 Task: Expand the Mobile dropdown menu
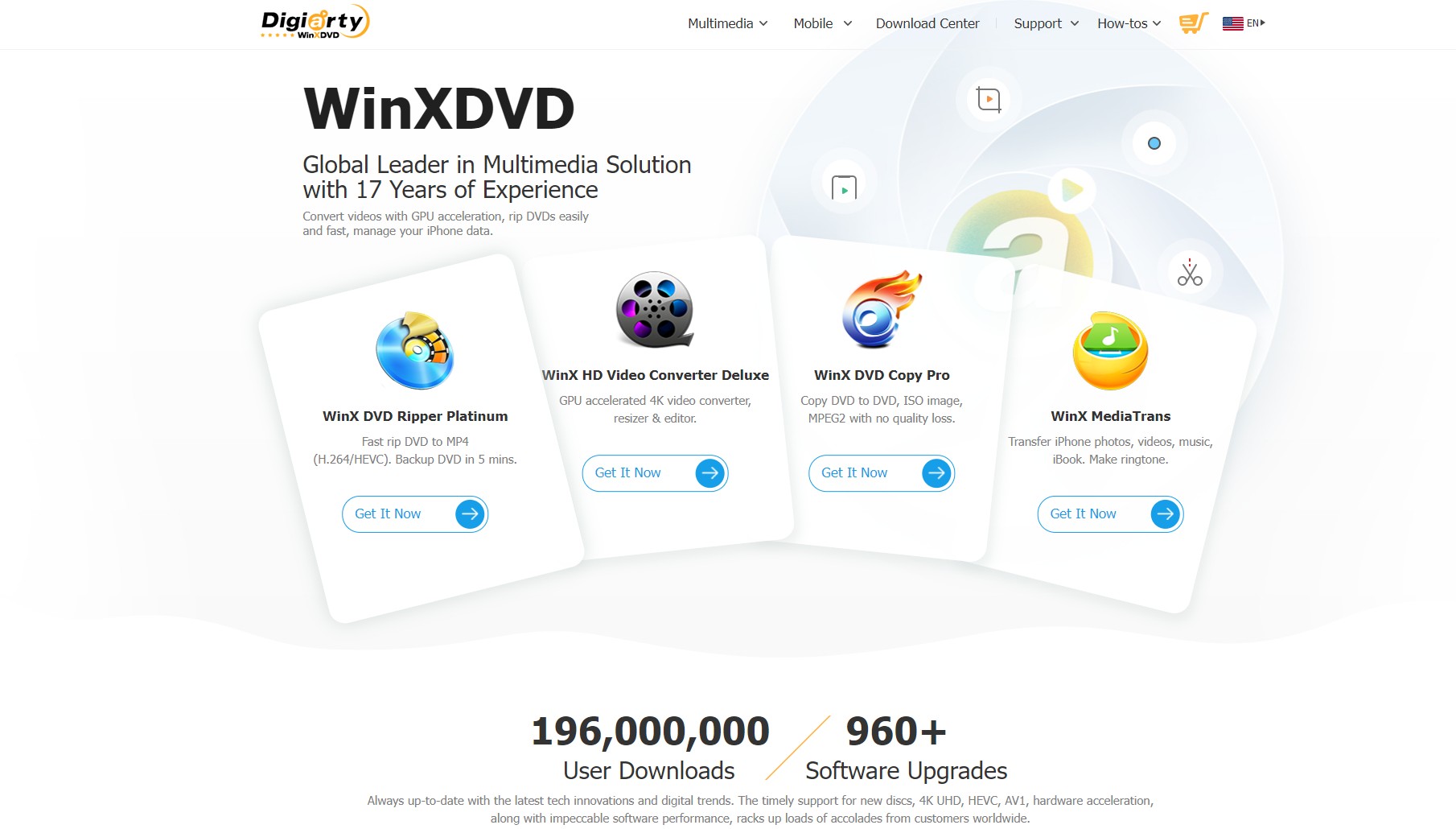[822, 23]
